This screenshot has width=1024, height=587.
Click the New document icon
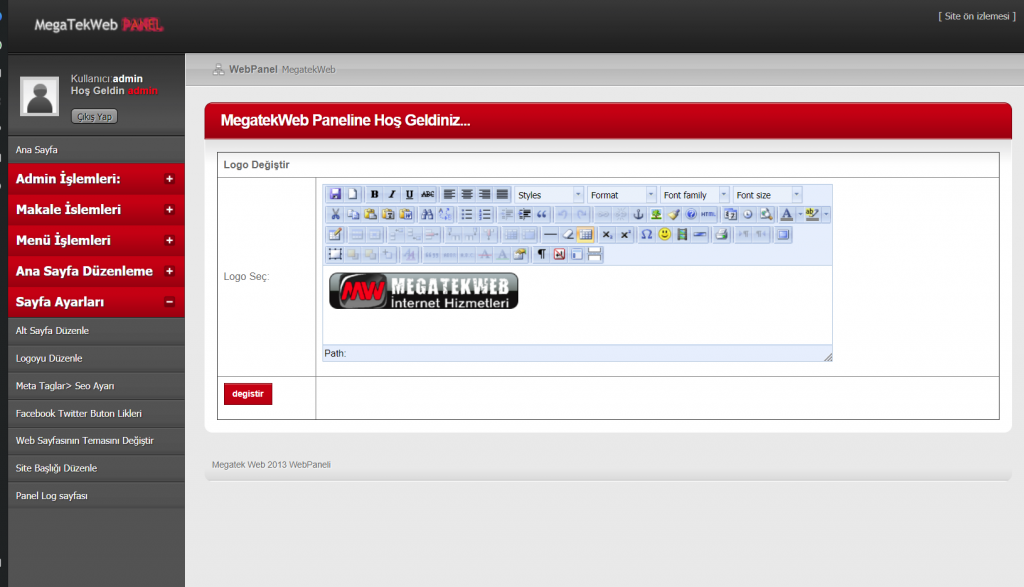(x=353, y=195)
